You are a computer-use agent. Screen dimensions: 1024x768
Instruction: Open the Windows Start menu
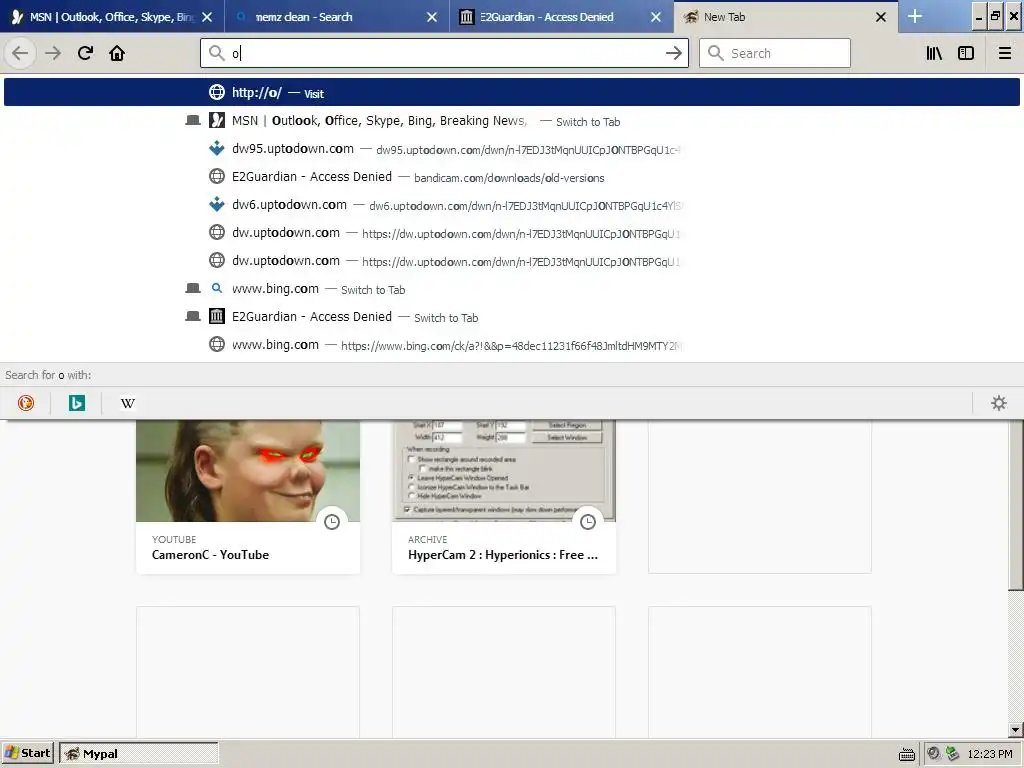(x=27, y=753)
